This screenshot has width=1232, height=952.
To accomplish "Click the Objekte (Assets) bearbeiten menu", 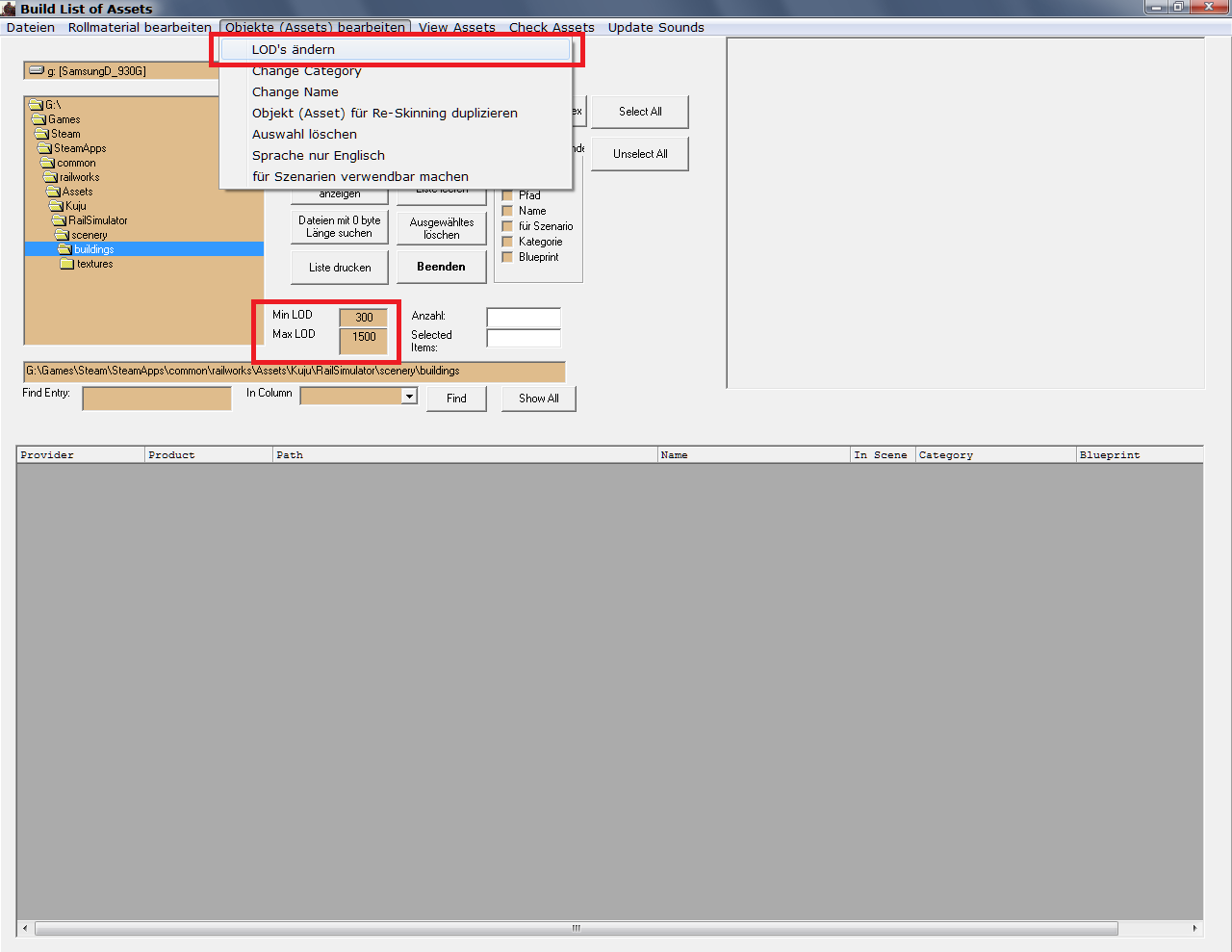I will pyautogui.click(x=316, y=27).
